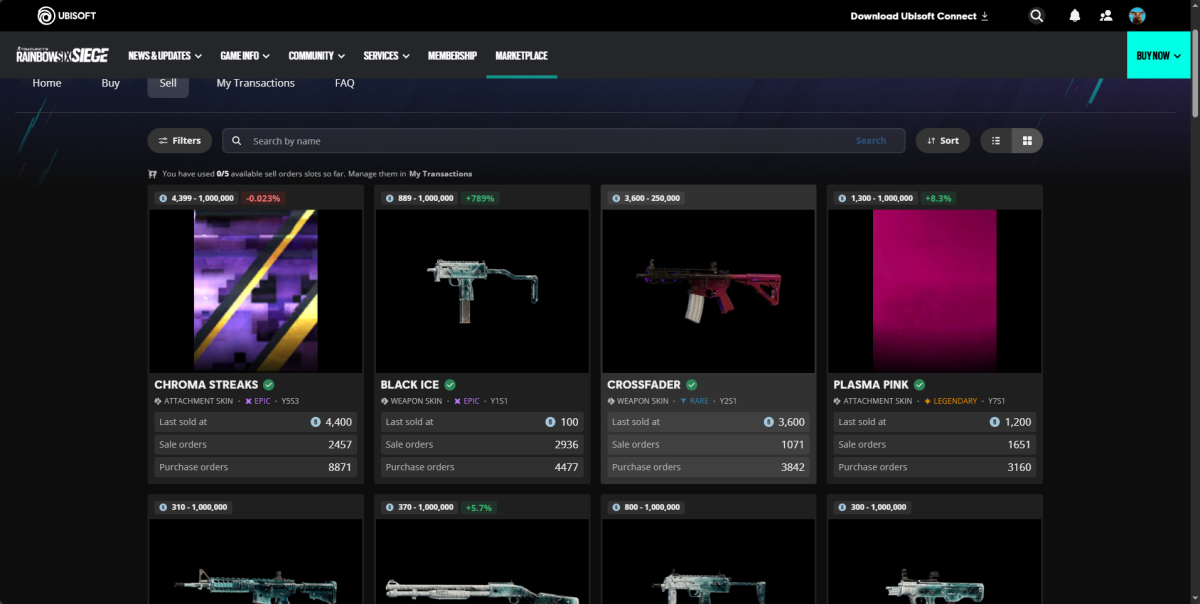Screen dimensions: 1200x604
Task: Open the FAQ tab
Action: click(345, 83)
